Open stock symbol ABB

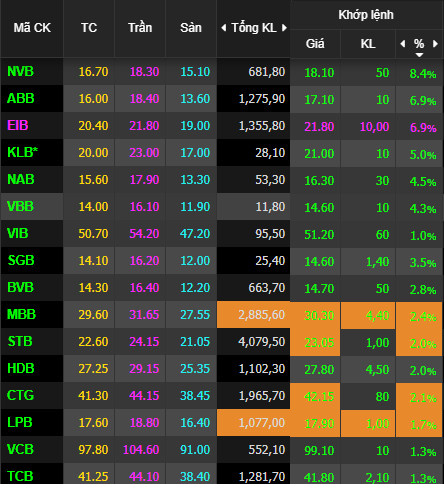coord(21,98)
